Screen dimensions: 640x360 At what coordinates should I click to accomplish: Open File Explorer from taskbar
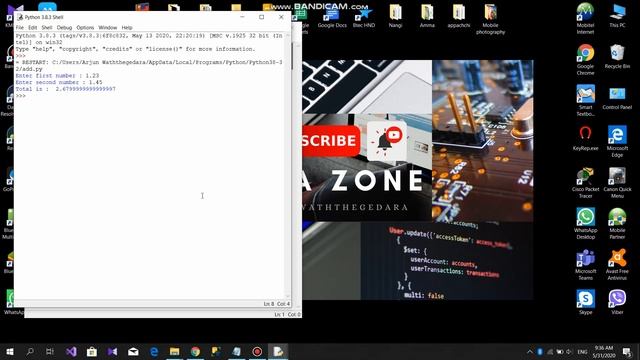174,351
